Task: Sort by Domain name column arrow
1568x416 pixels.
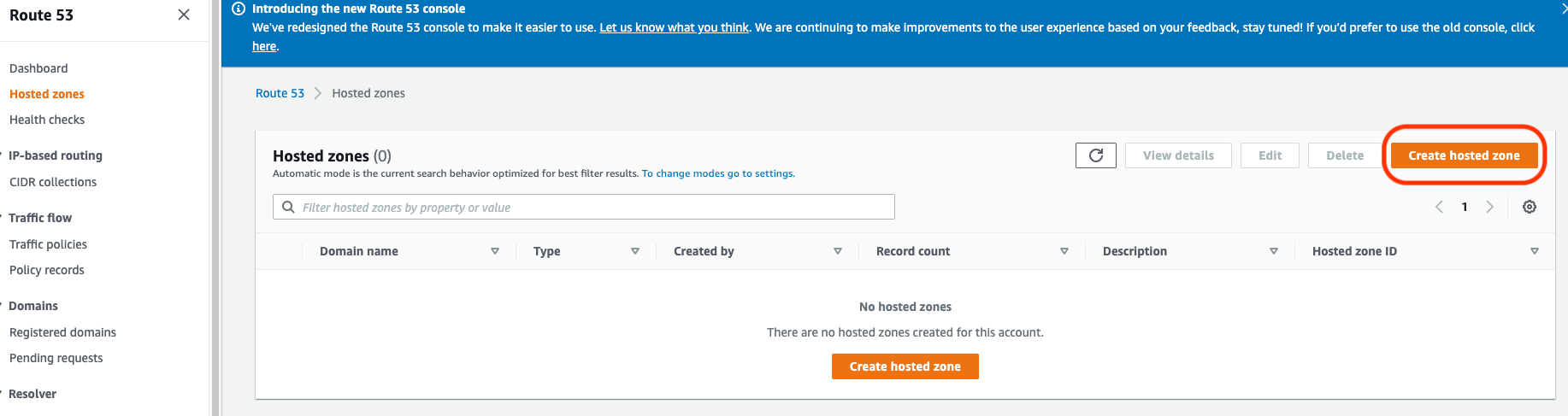Action: coord(494,251)
